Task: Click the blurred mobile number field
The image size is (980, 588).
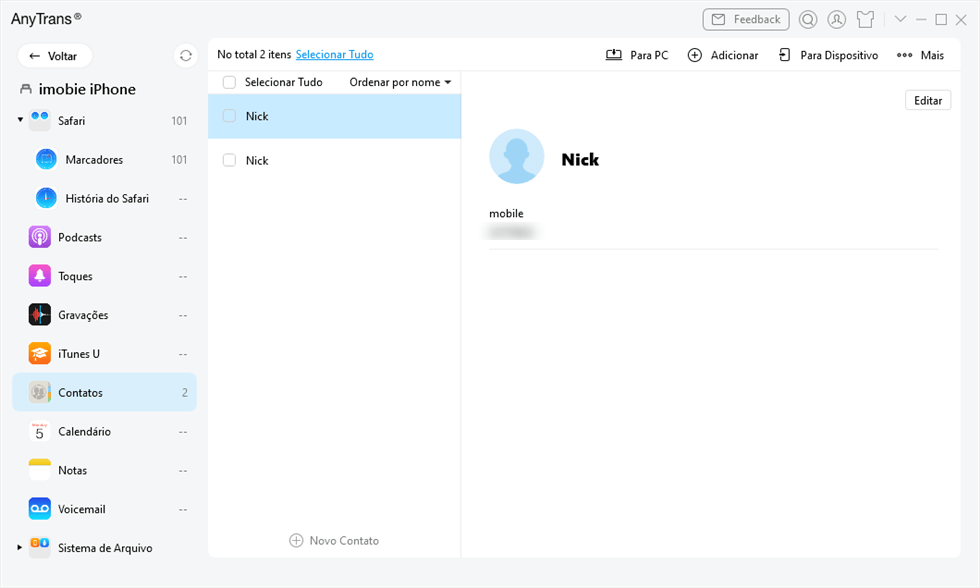Action: pyautogui.click(x=514, y=232)
